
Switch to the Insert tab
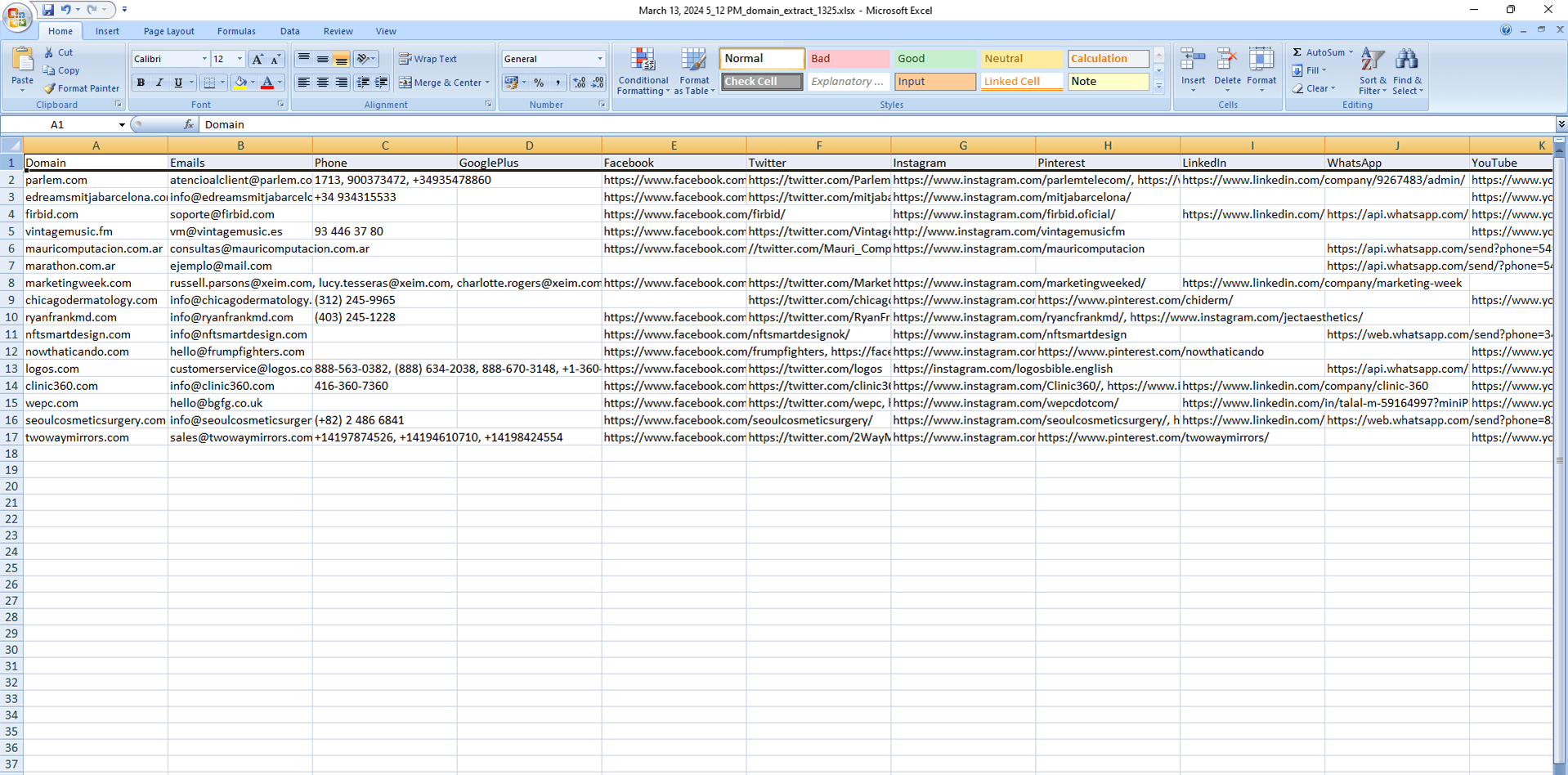tap(107, 31)
